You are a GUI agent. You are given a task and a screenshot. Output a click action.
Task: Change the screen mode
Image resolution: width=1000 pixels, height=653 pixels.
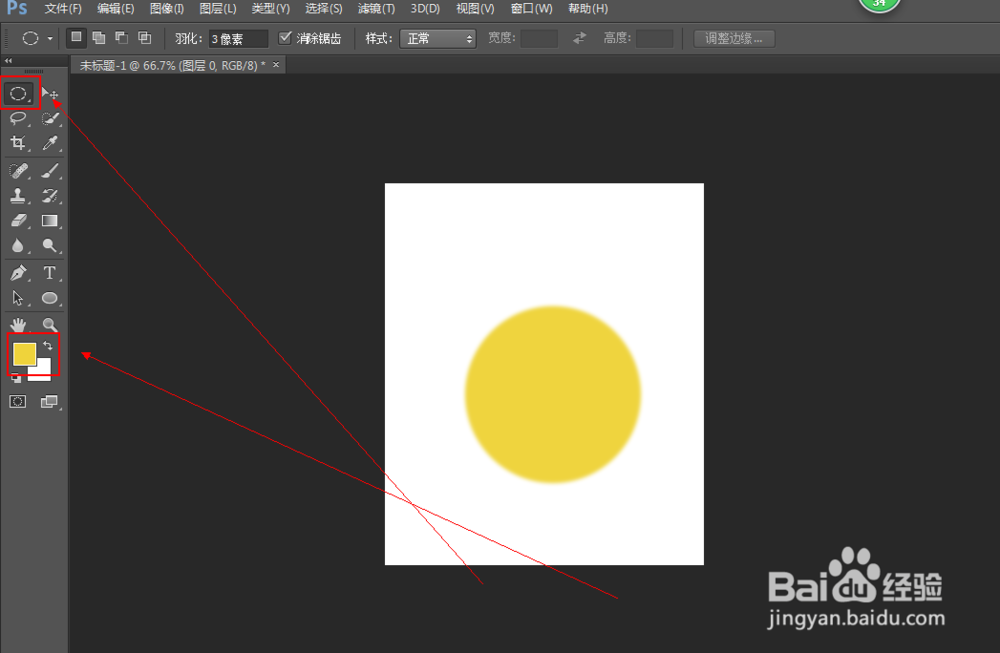click(x=49, y=402)
